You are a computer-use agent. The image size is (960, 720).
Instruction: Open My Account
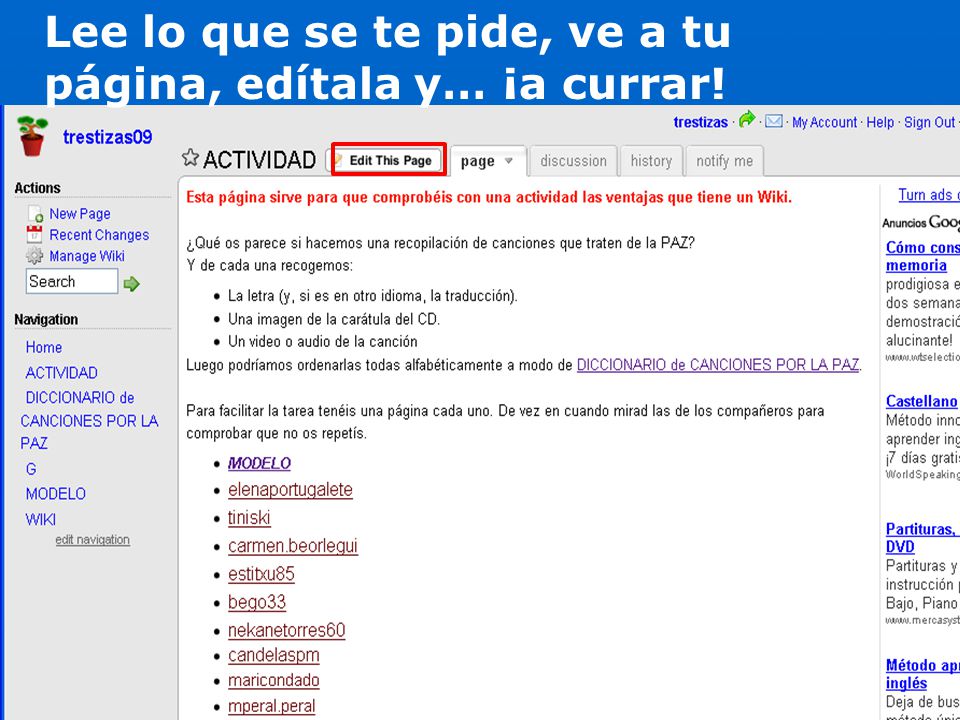(824, 122)
